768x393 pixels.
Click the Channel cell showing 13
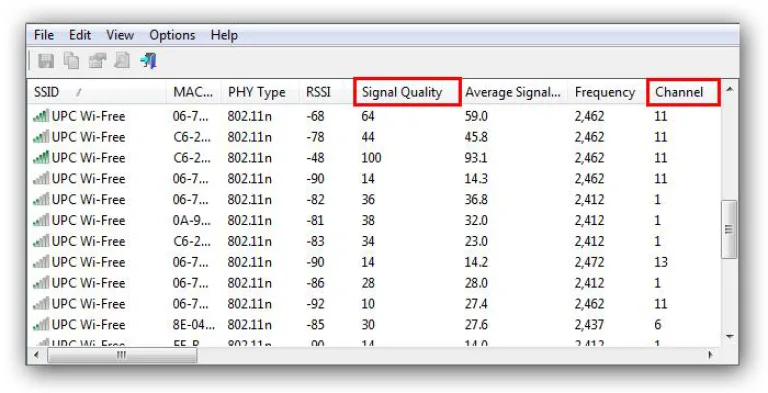pyautogui.click(x=661, y=262)
